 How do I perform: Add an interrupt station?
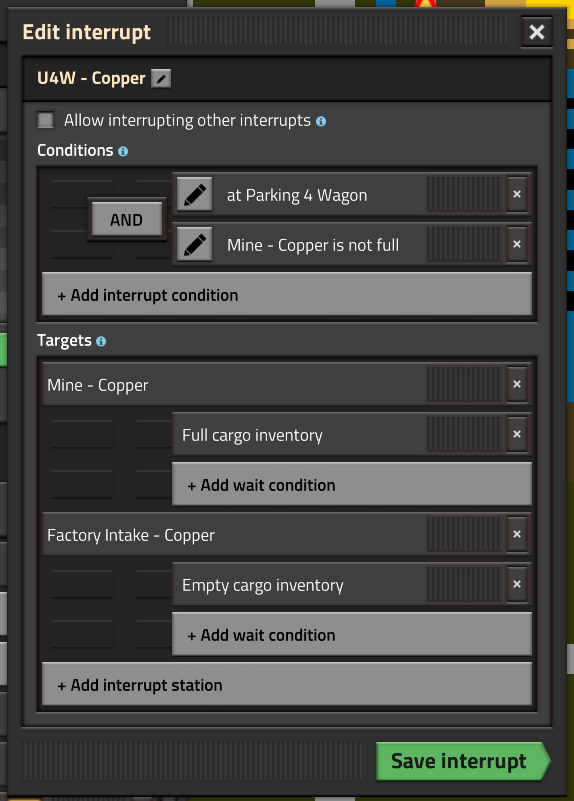[287, 685]
